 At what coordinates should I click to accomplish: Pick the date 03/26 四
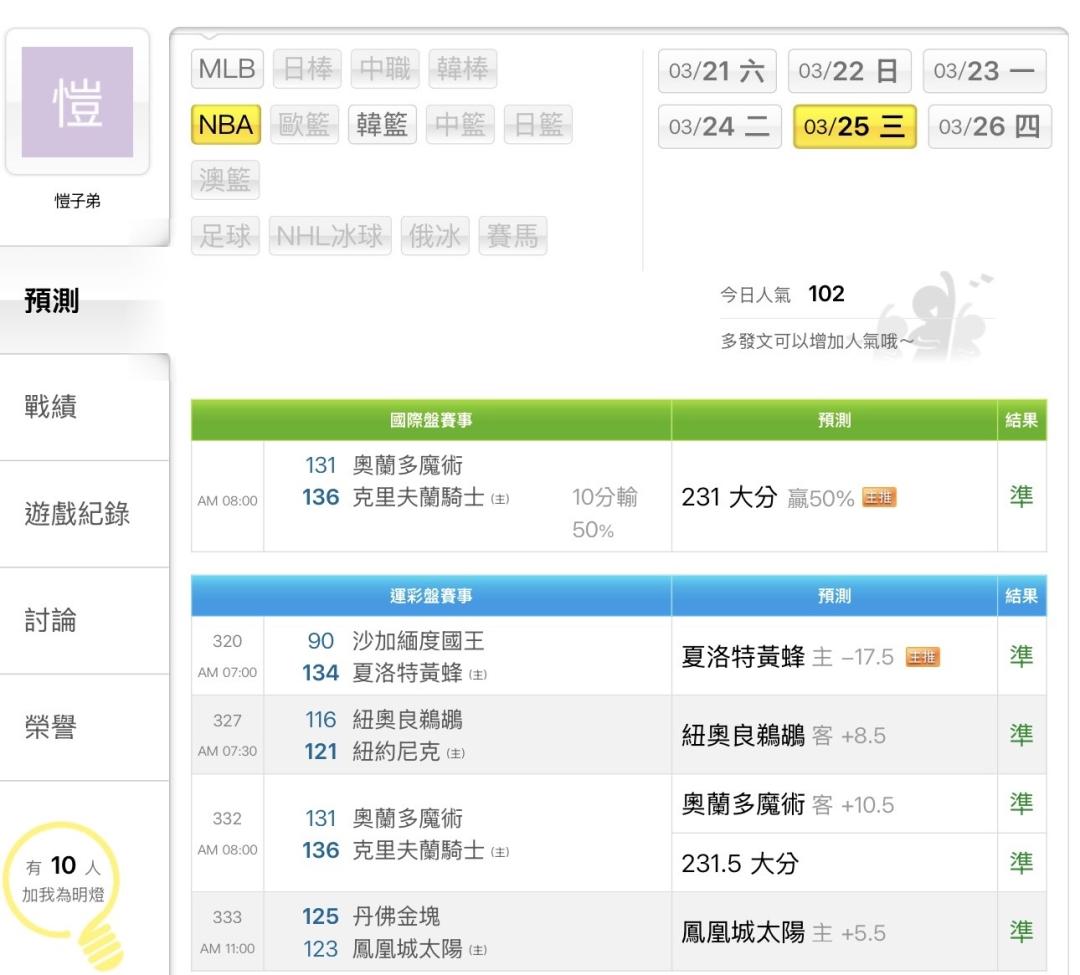(990, 127)
